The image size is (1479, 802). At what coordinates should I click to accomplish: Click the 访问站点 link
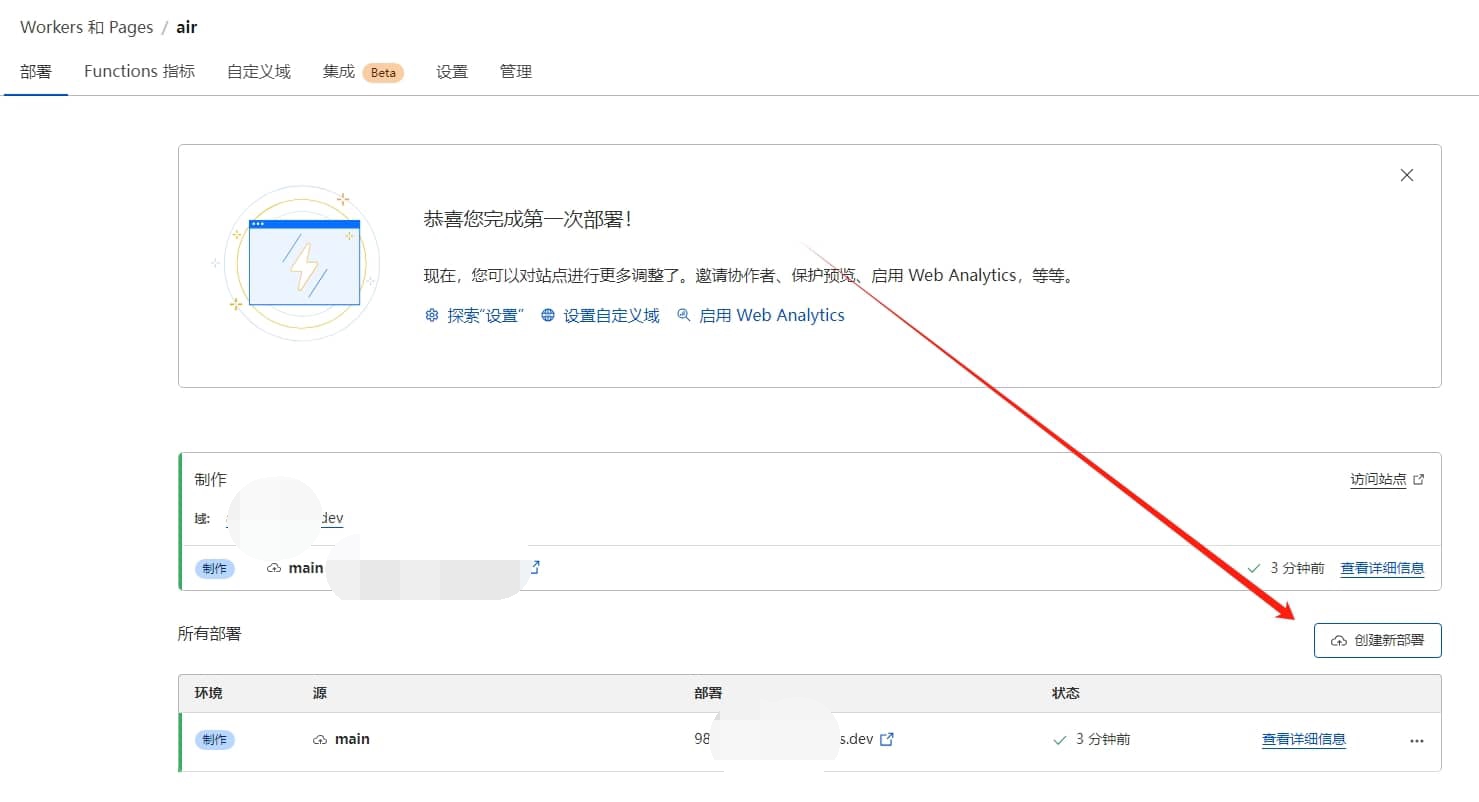(x=1378, y=480)
